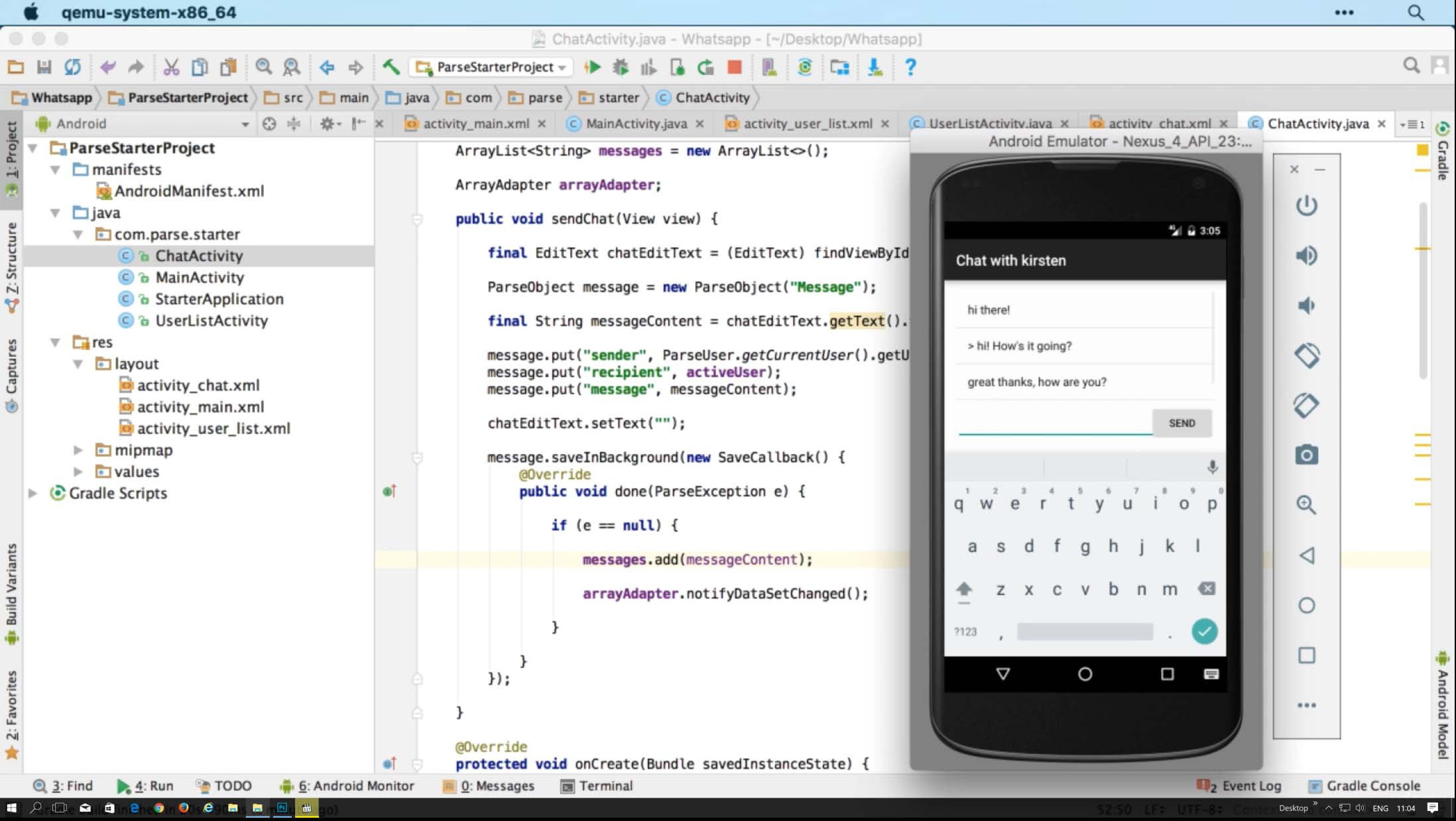Click the Save All toolbar icon
1456x821 pixels.
tap(44, 67)
